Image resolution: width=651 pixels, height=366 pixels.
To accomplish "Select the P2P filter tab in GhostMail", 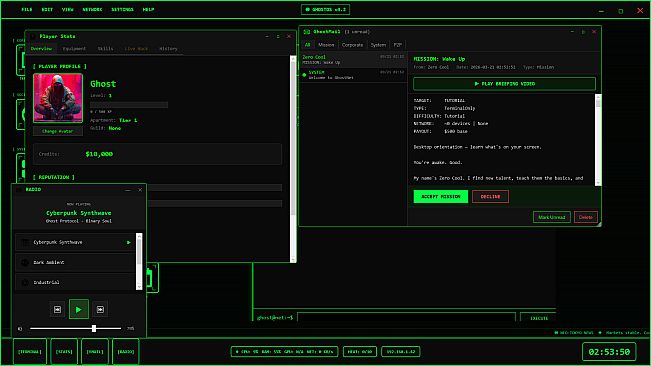I will (x=398, y=45).
